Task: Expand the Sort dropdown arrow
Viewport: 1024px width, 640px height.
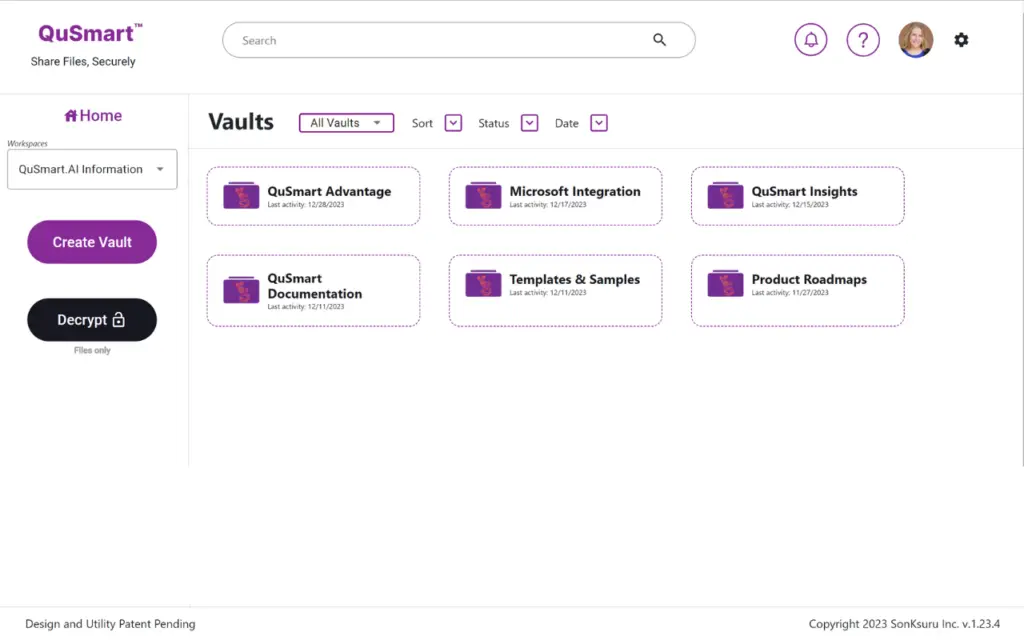Action: click(453, 123)
